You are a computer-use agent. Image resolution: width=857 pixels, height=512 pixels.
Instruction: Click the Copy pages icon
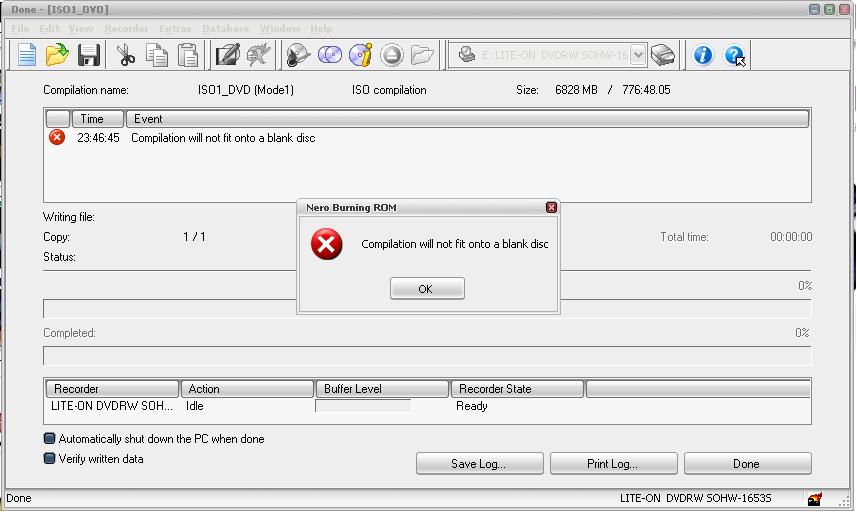point(157,55)
